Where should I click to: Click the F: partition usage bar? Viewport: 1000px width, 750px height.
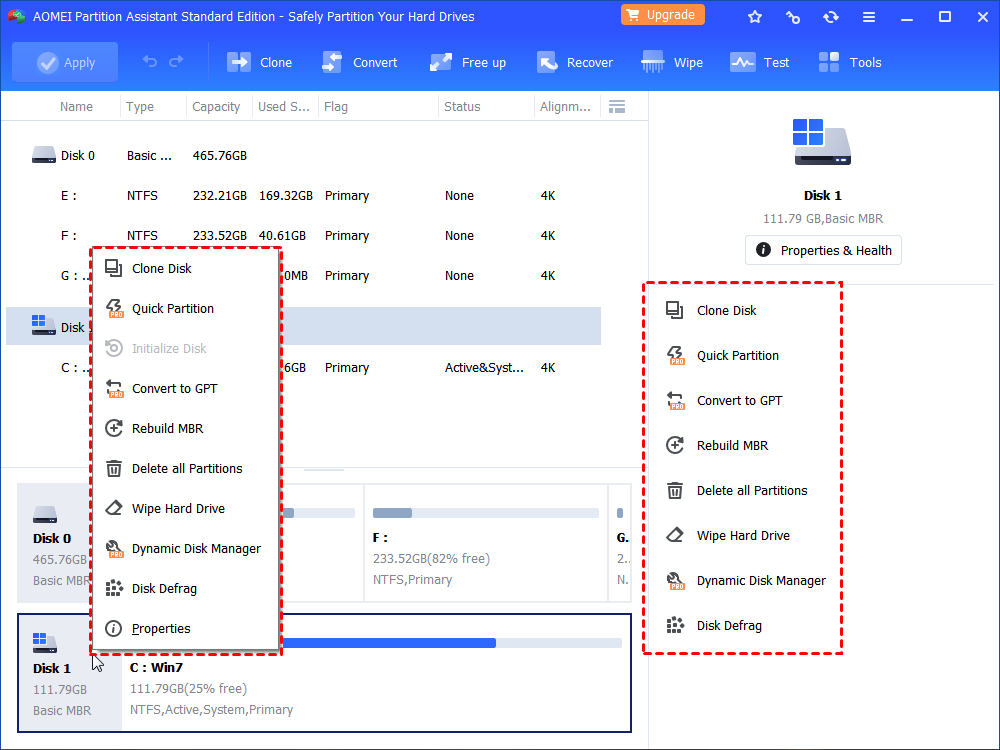[x=485, y=513]
